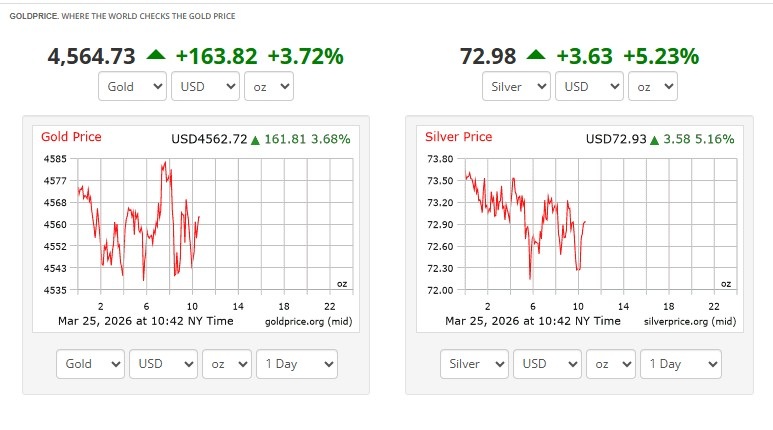
Task: Click the green up arrow beside 4,564.73
Action: pyautogui.click(x=154, y=56)
